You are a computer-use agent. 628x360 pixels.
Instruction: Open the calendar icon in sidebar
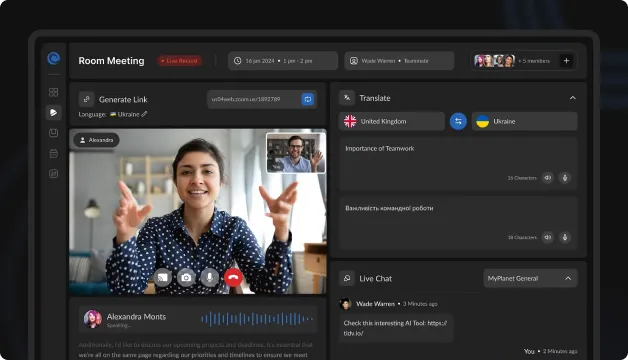54,153
